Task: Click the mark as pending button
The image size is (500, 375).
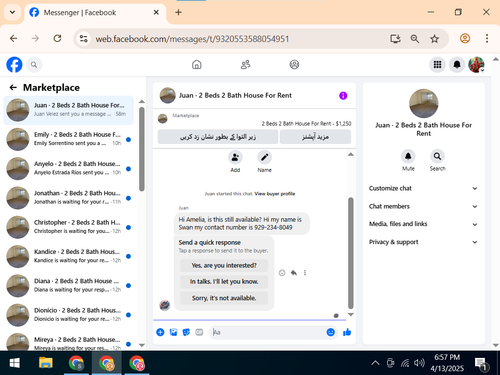Action: click(218, 137)
